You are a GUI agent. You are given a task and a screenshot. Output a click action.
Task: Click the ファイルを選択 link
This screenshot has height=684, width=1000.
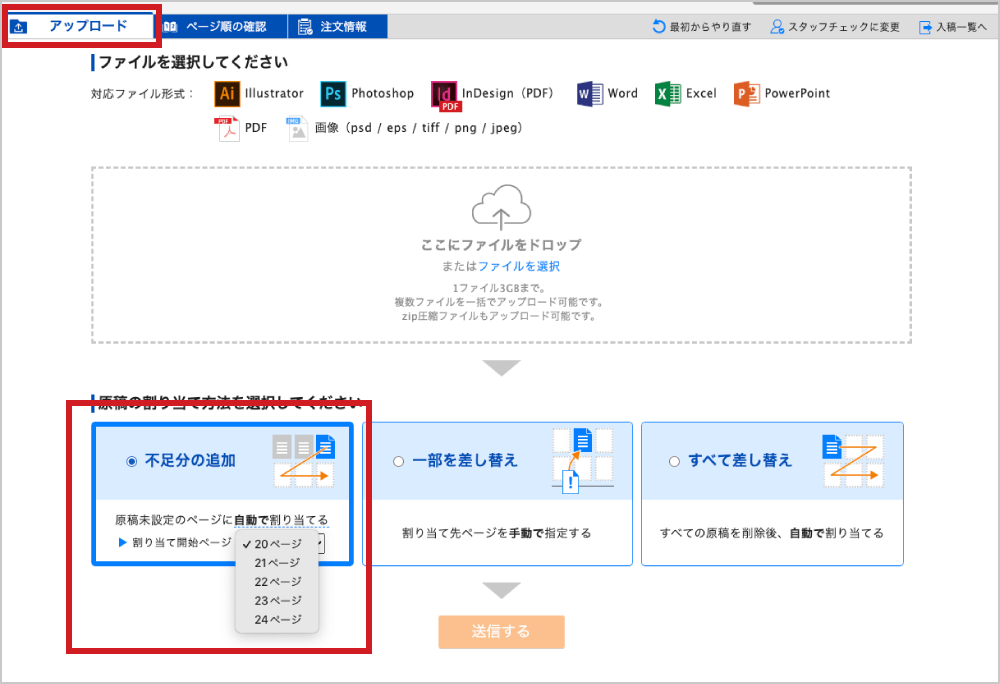[518, 267]
